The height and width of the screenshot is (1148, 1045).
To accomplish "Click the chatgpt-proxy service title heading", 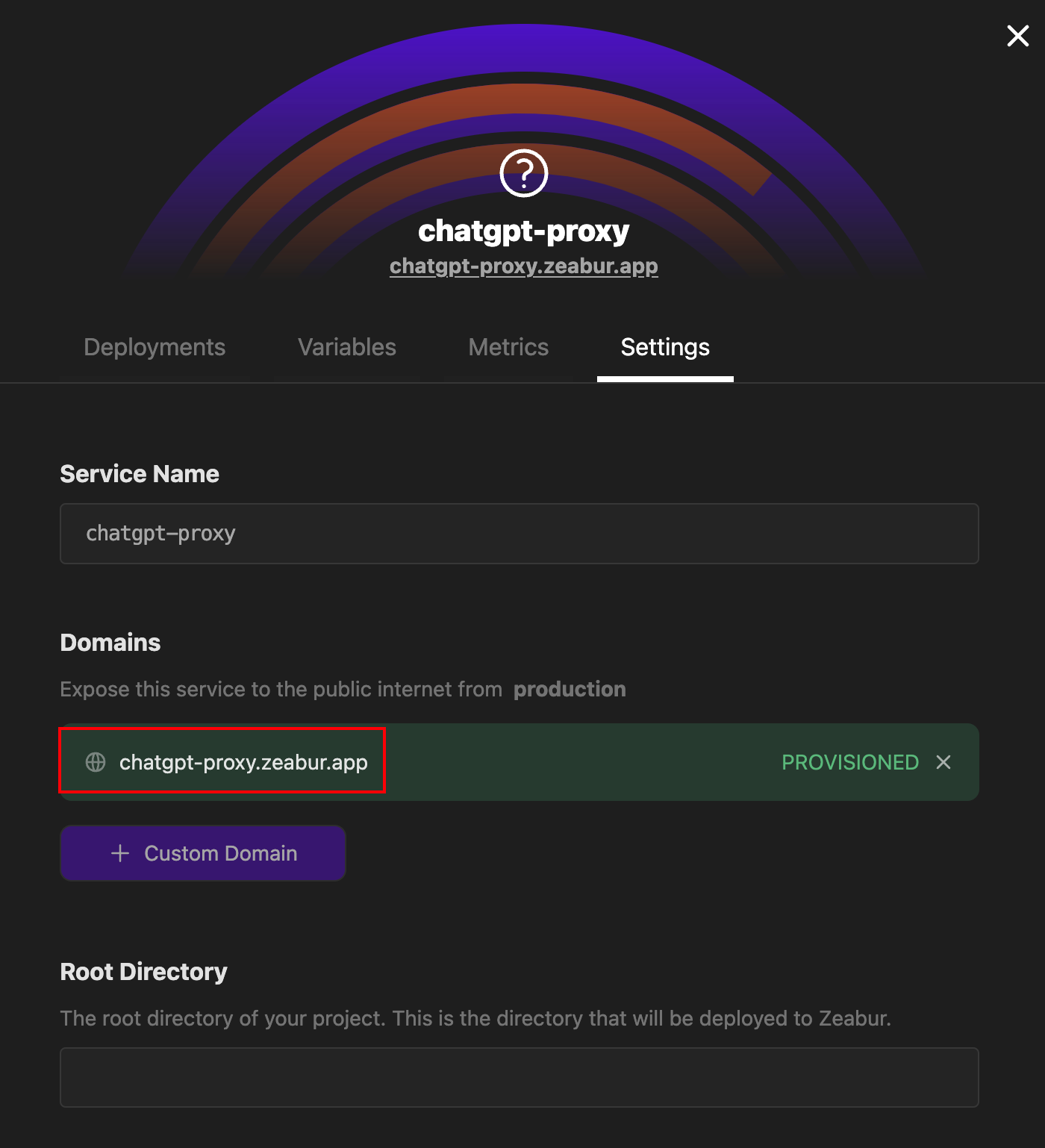I will coord(524,231).
